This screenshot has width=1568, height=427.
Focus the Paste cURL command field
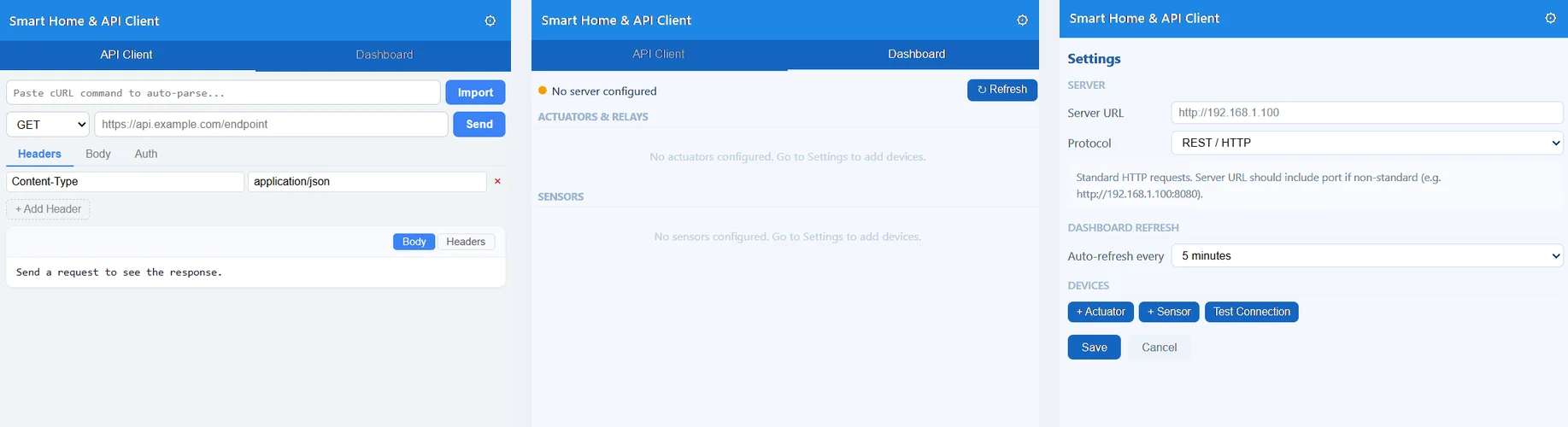(x=223, y=92)
